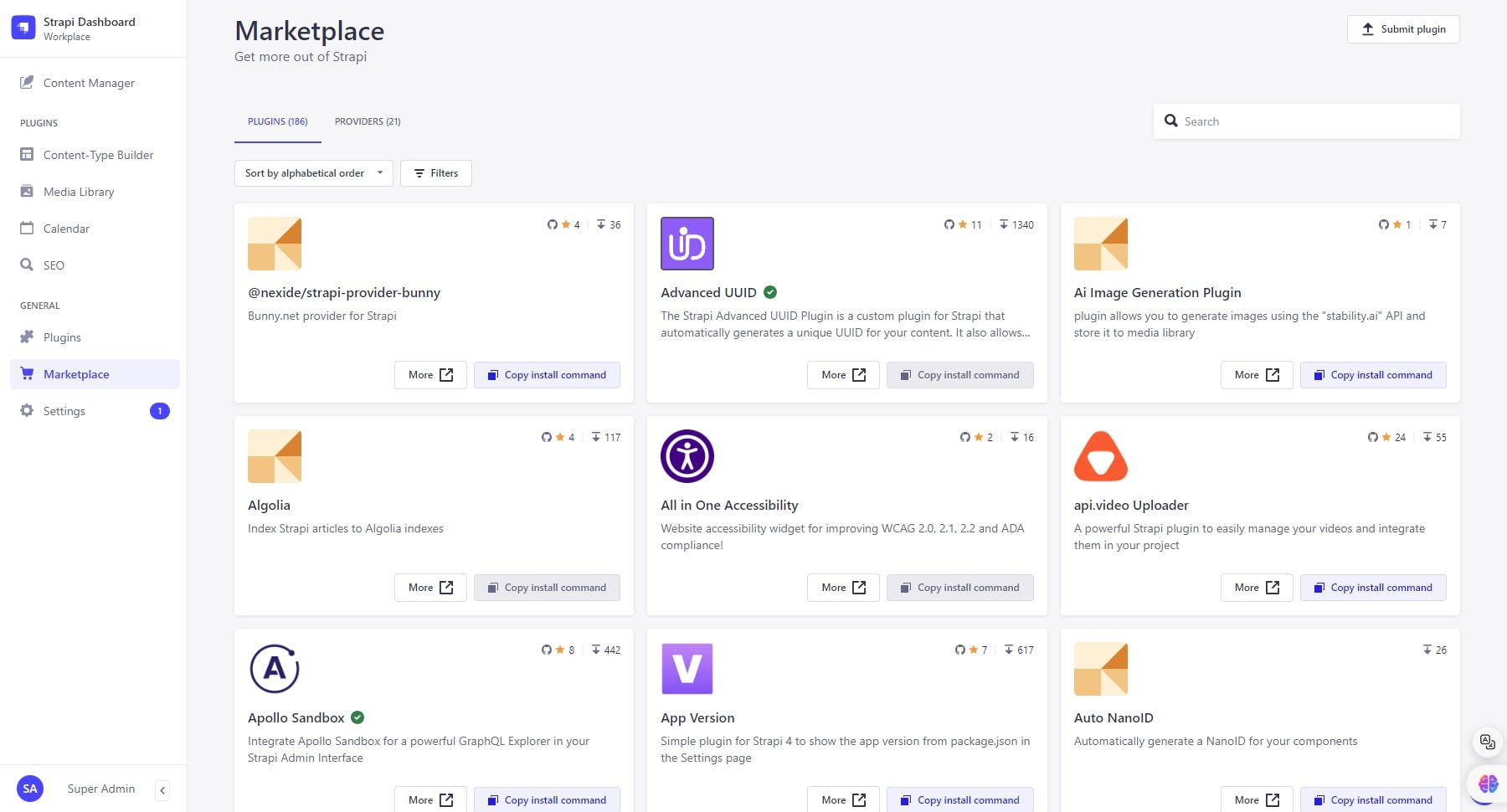Open the Filters panel
The width and height of the screenshot is (1507, 812).
click(x=436, y=173)
